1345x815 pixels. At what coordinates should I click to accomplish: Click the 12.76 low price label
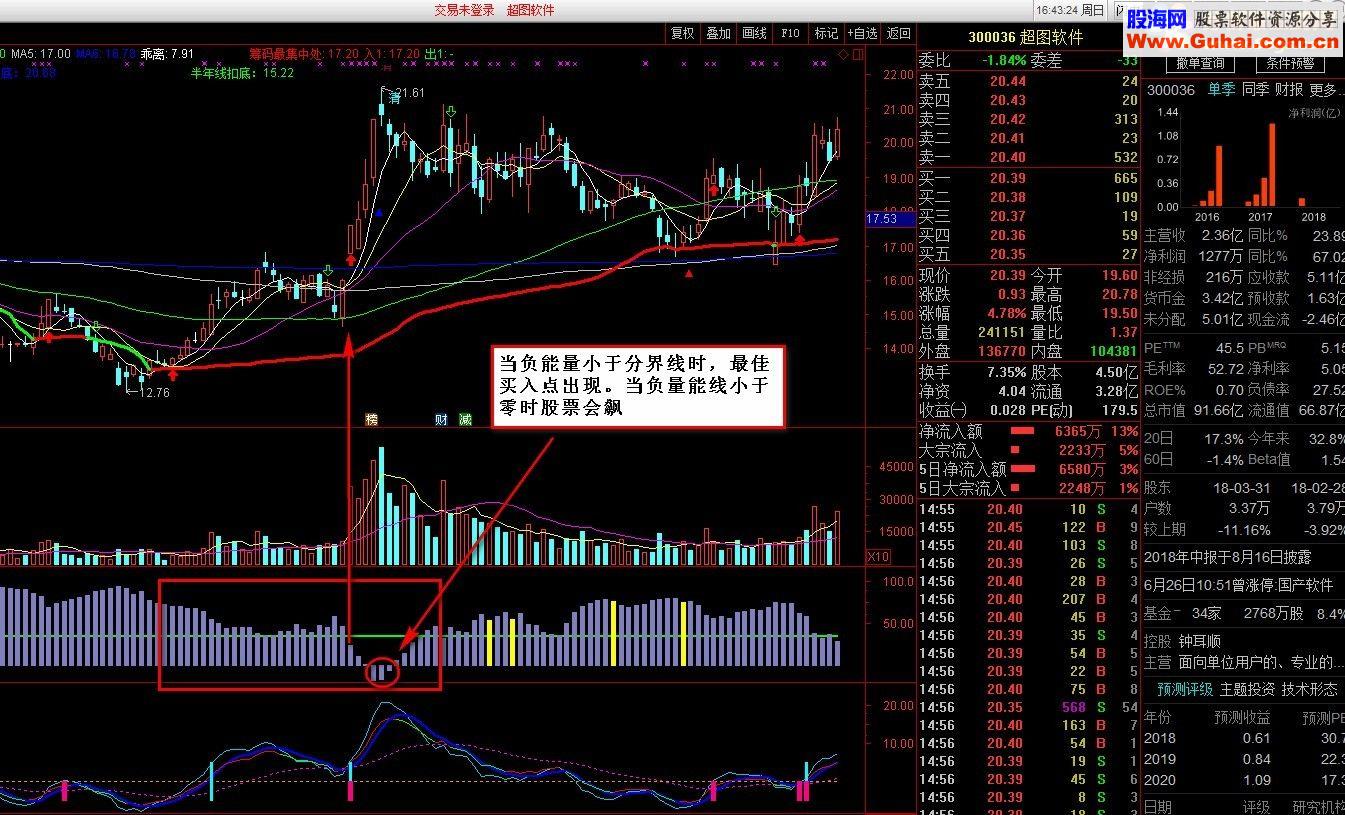pyautogui.click(x=153, y=392)
